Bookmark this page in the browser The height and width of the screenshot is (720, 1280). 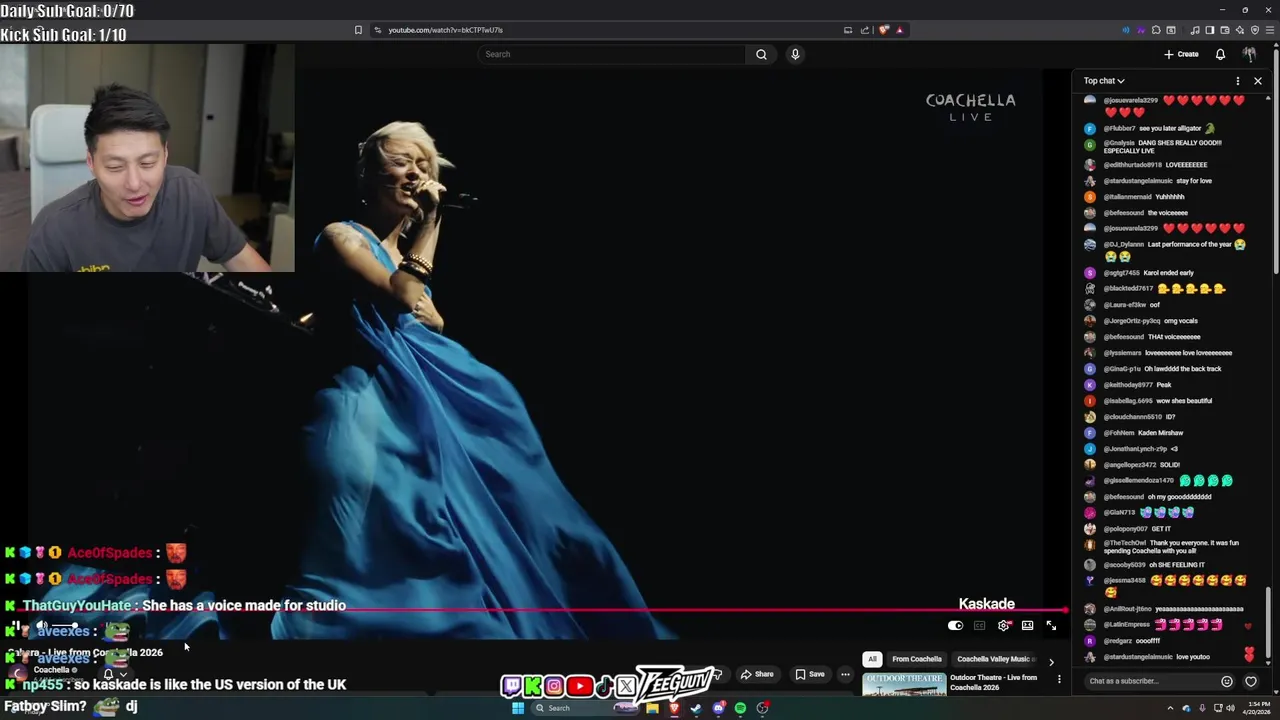[x=358, y=30]
